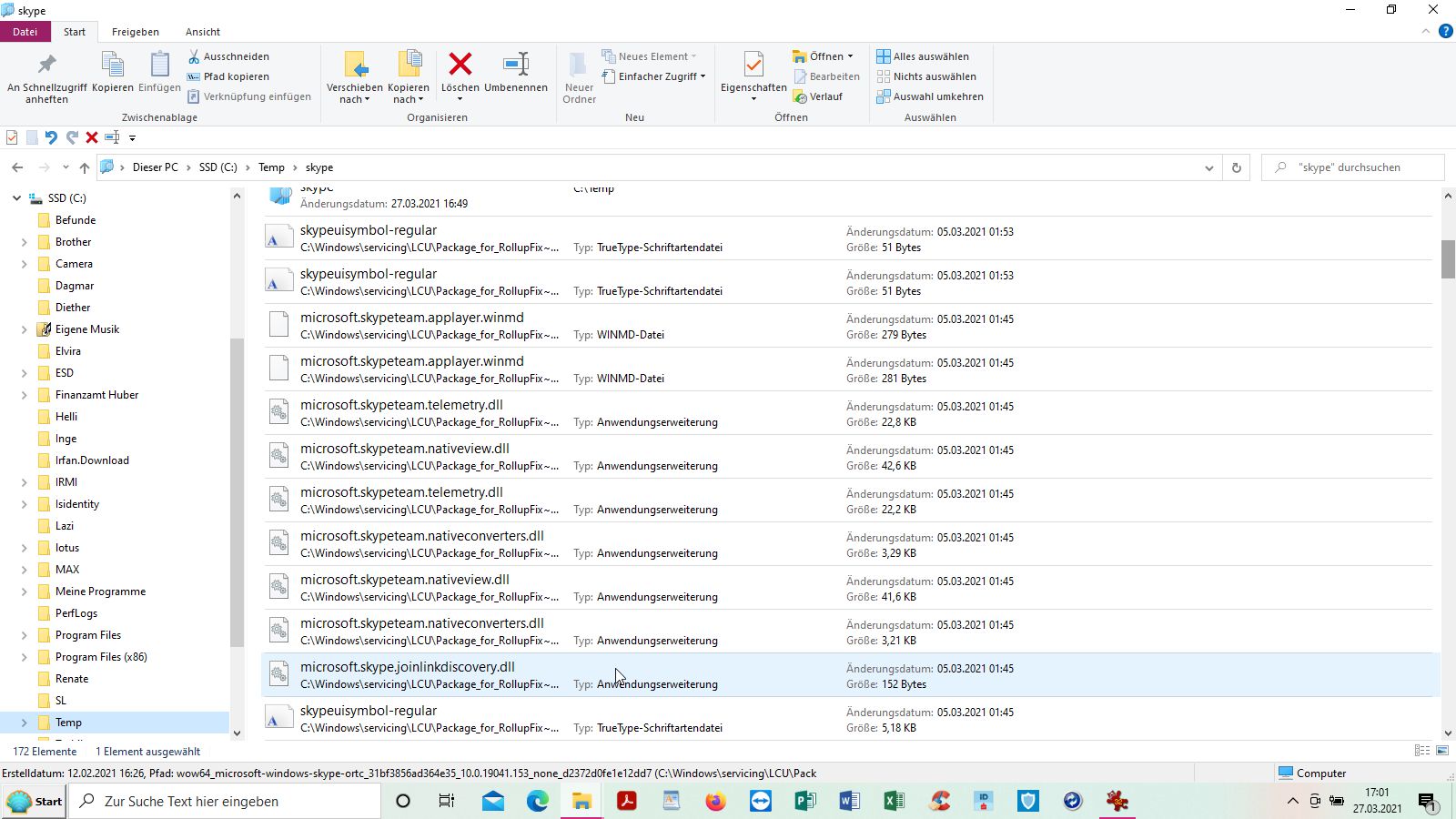Click the undo arrow in quick access toolbar
1456x819 pixels.
(x=51, y=137)
